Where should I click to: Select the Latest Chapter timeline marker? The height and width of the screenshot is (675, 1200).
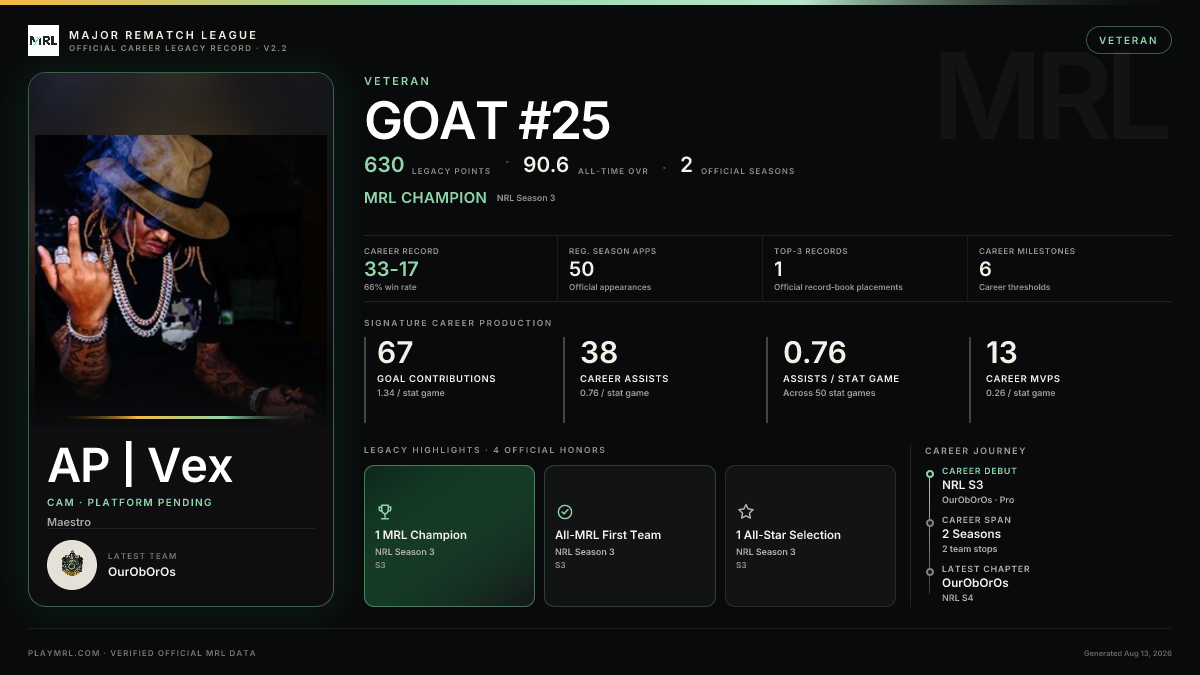(930, 571)
